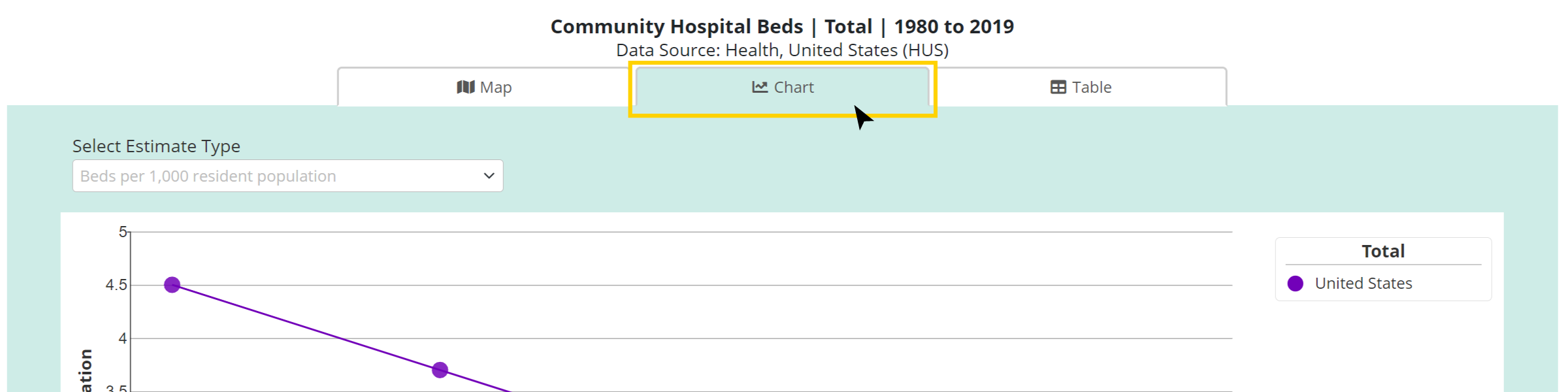The height and width of the screenshot is (392, 1568).
Task: Select the Chart tab label
Action: (794, 88)
